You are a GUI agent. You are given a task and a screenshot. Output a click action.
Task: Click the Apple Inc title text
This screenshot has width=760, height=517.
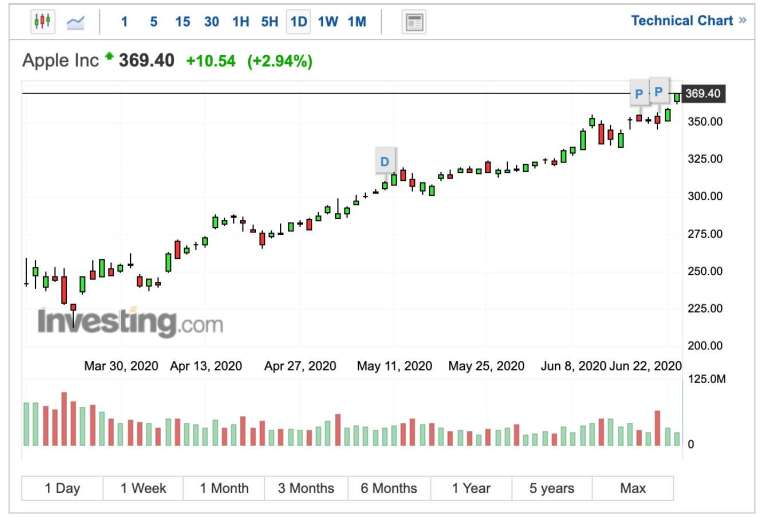[61, 61]
